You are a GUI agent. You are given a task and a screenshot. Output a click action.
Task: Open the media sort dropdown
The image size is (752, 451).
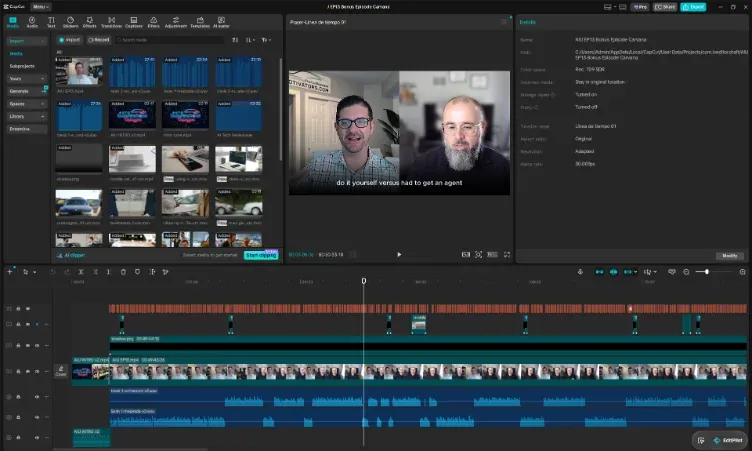pyautogui.click(x=250, y=40)
